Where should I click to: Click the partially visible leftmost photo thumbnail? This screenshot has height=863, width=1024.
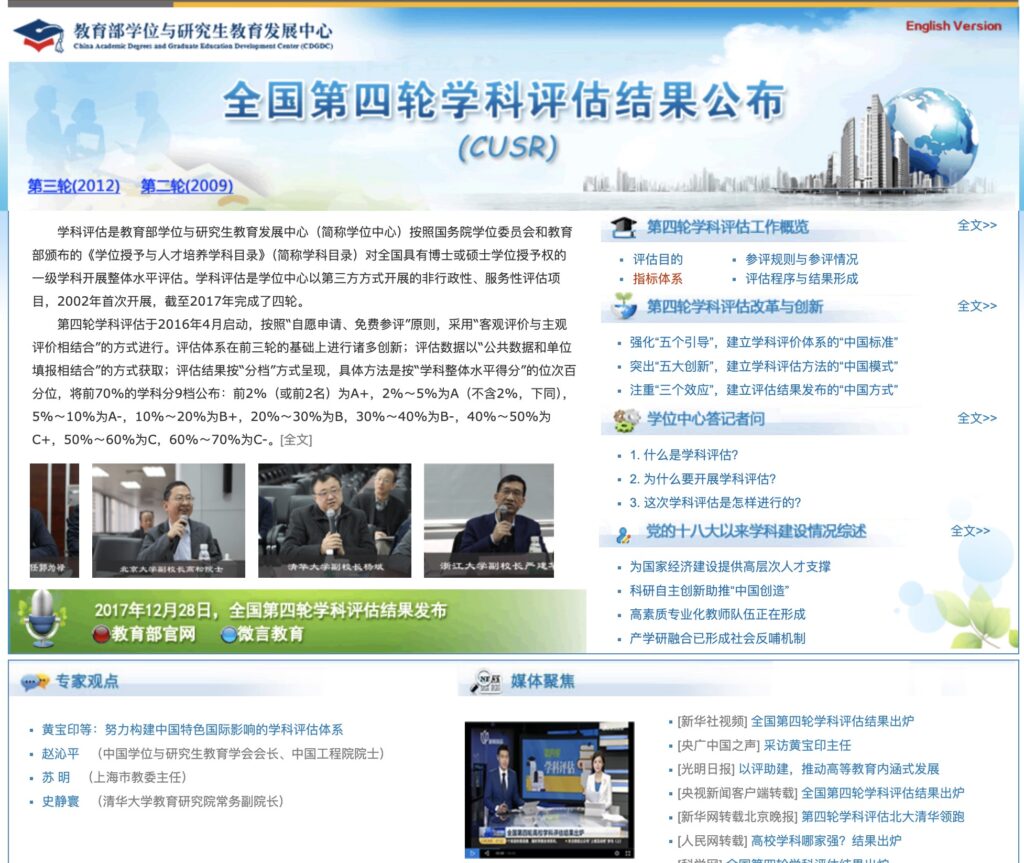point(54,521)
